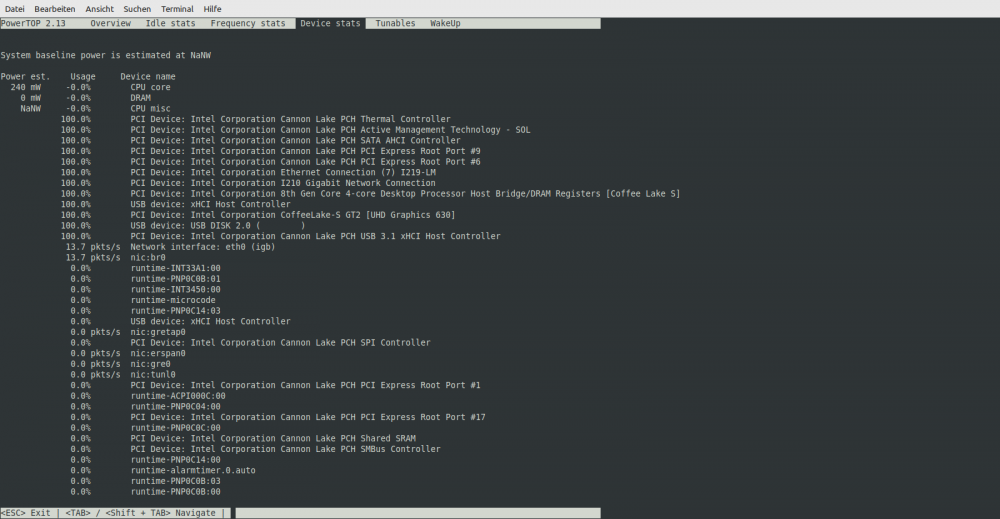Select the UHD Graphics 630 row
The height and width of the screenshot is (519, 1000).
tap(258, 215)
